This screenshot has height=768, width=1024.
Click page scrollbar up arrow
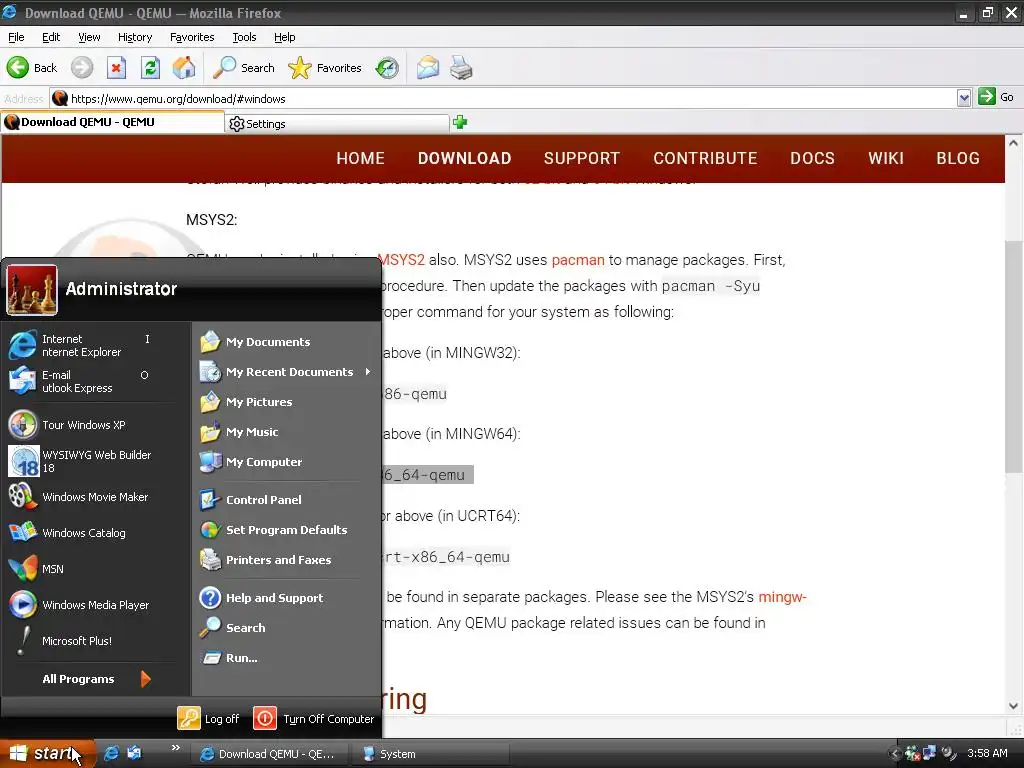click(x=1013, y=142)
